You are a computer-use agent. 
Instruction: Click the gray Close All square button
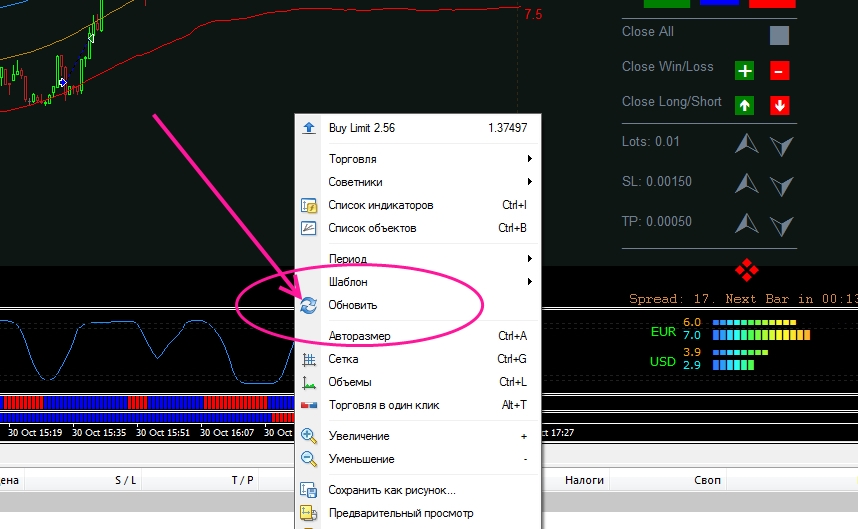coord(779,36)
